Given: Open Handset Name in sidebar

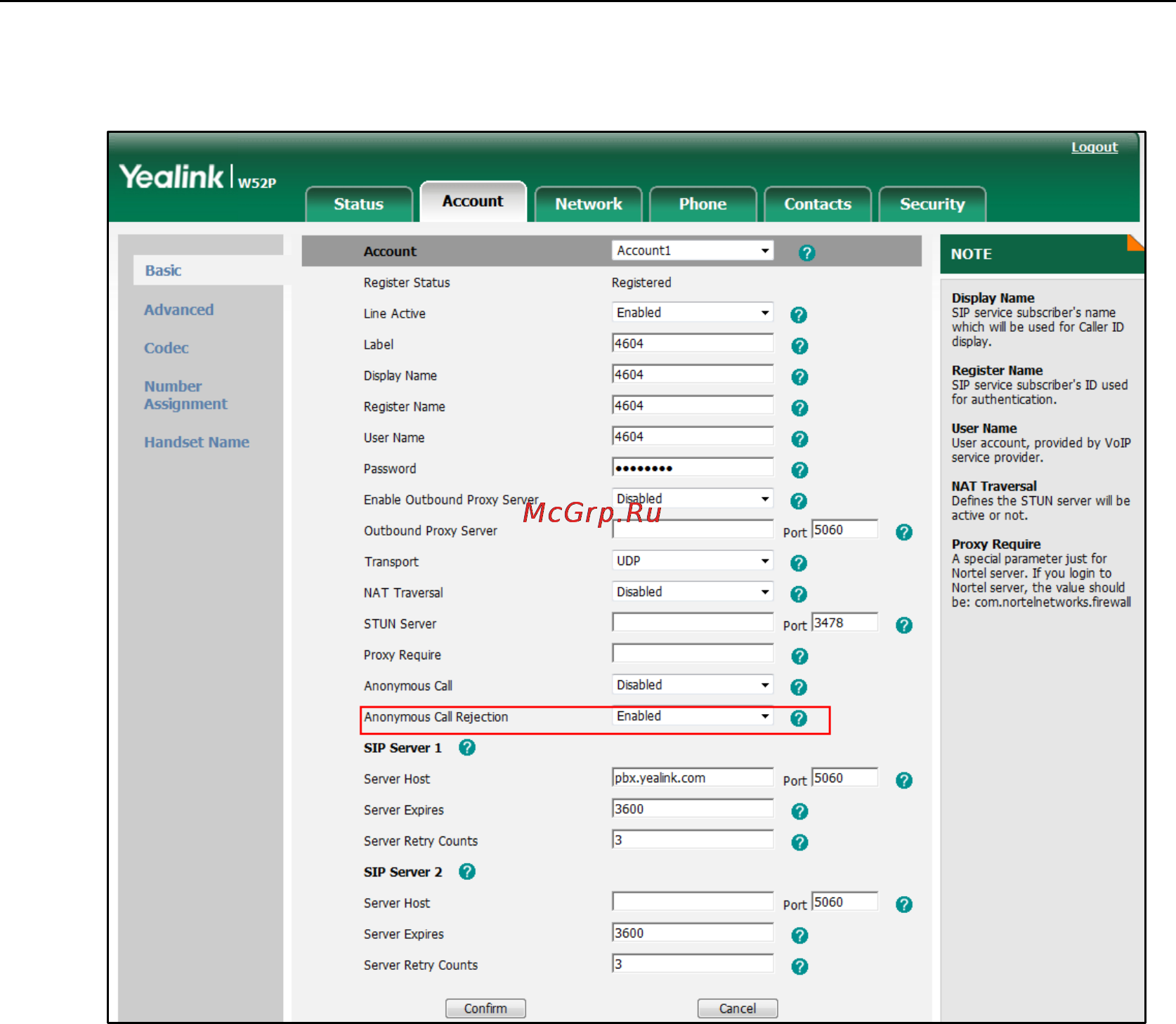Looking at the screenshot, I should point(197,442).
